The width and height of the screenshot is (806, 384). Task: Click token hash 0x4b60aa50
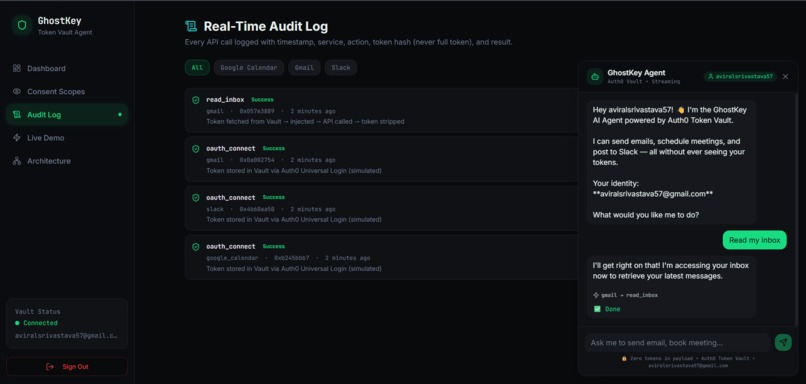257,209
